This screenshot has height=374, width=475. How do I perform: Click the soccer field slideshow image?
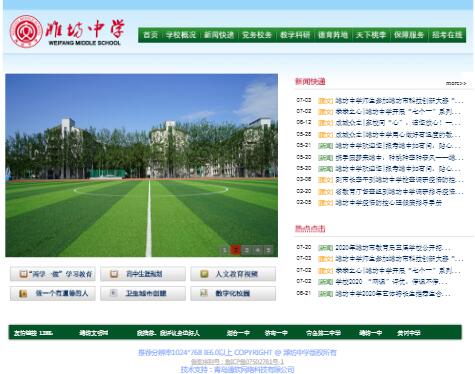141,165
